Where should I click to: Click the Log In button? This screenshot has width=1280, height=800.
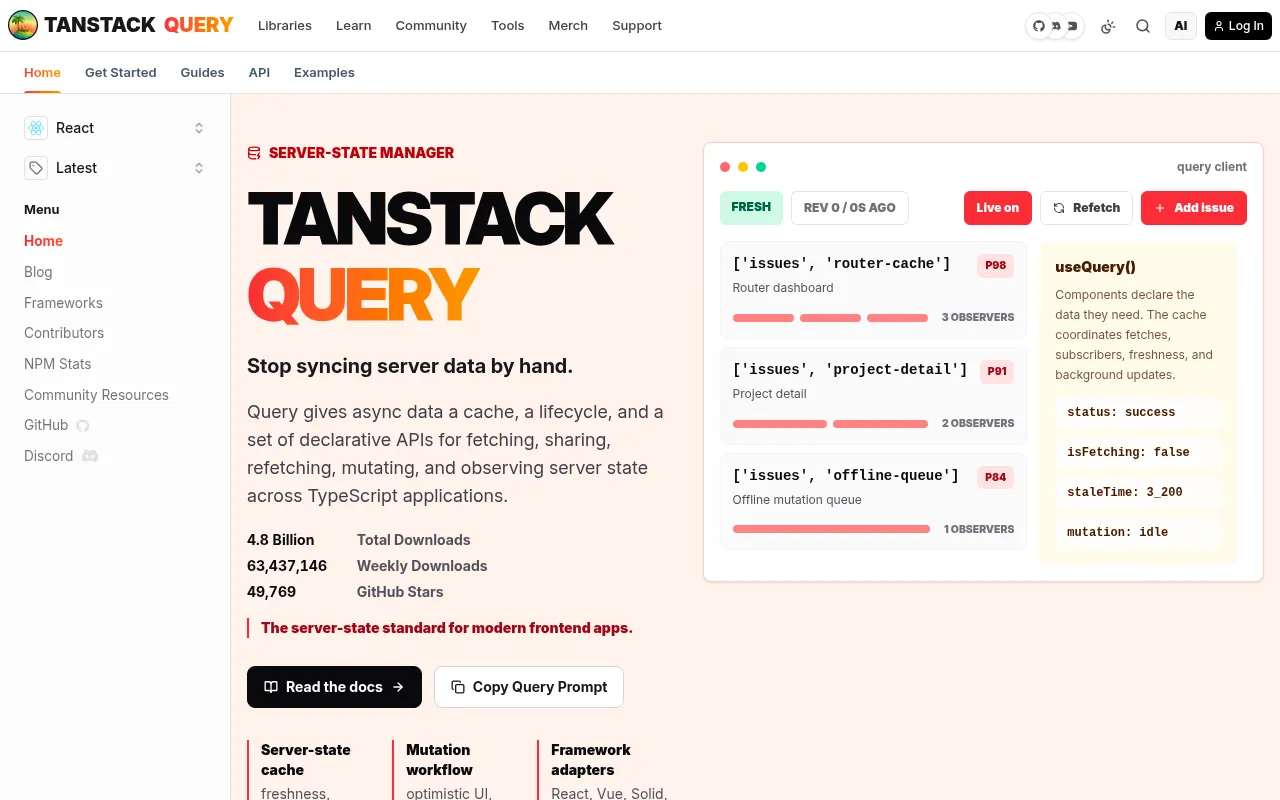click(x=1238, y=26)
